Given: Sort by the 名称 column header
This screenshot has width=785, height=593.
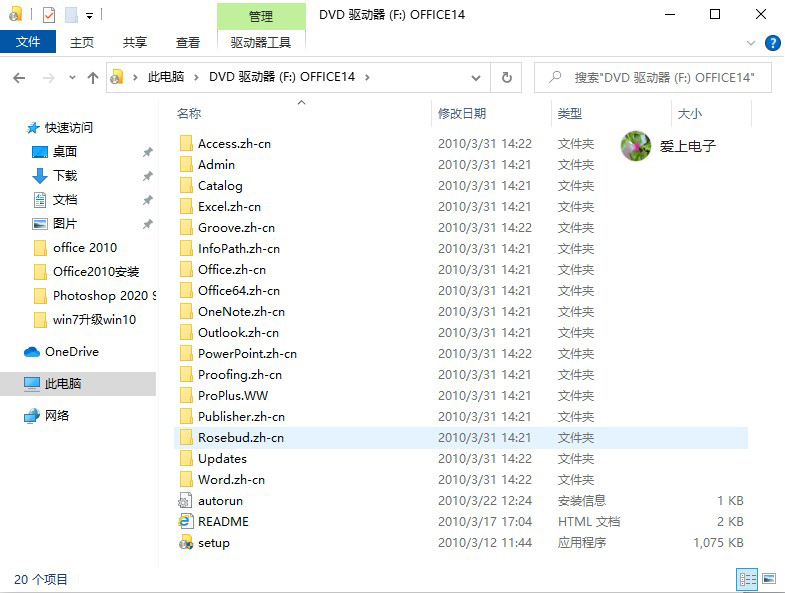Looking at the screenshot, I should click(189, 114).
